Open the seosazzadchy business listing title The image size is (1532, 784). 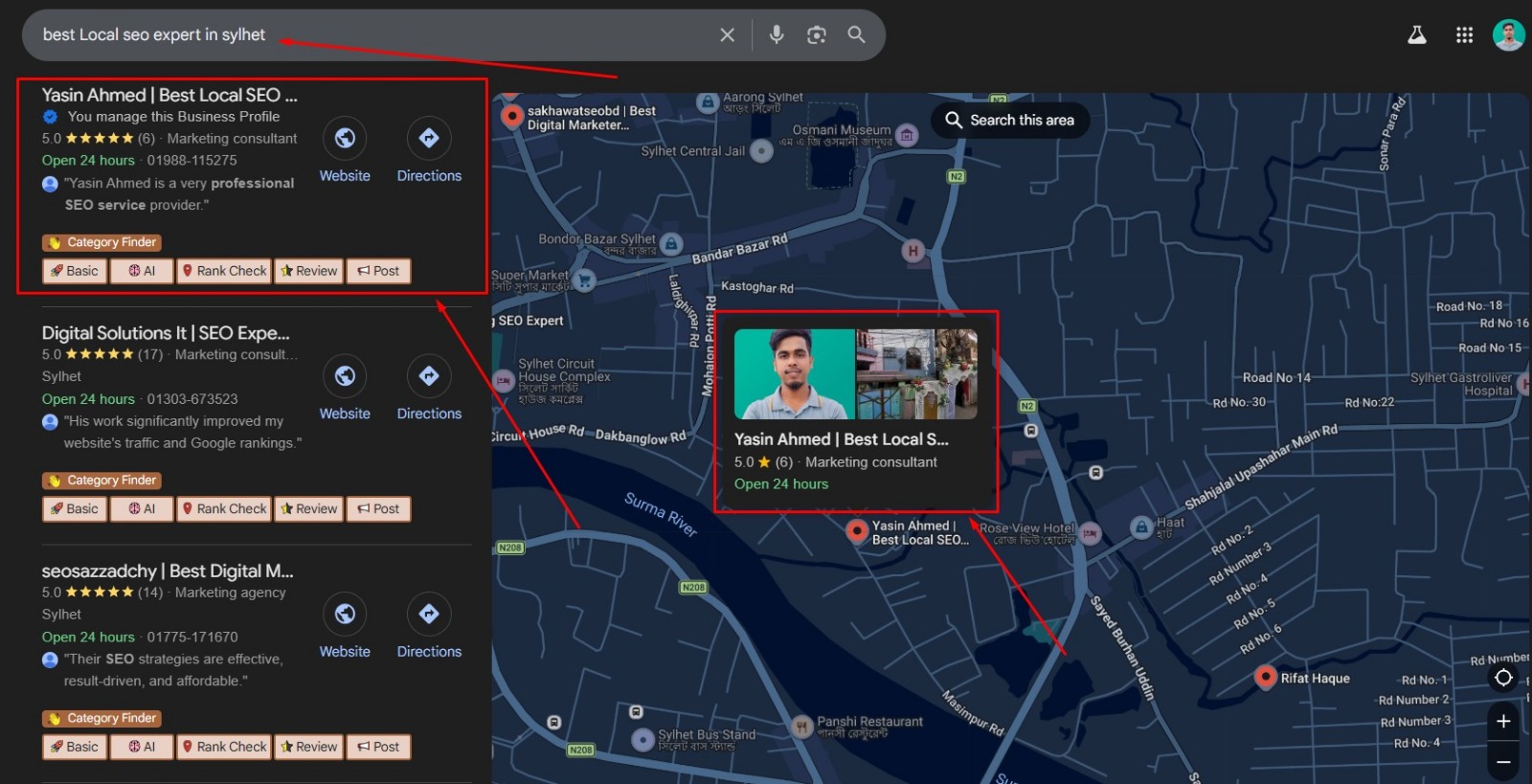tap(168, 571)
